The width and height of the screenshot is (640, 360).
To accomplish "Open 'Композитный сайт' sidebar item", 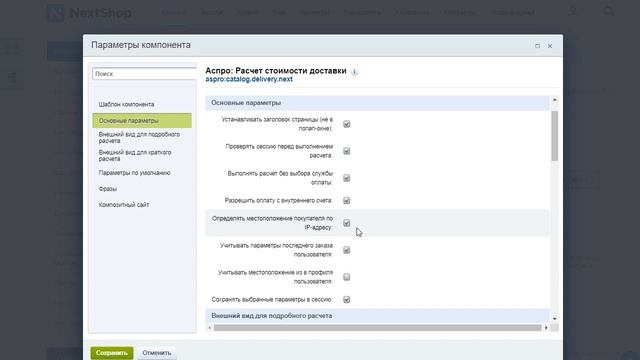I will (x=124, y=205).
